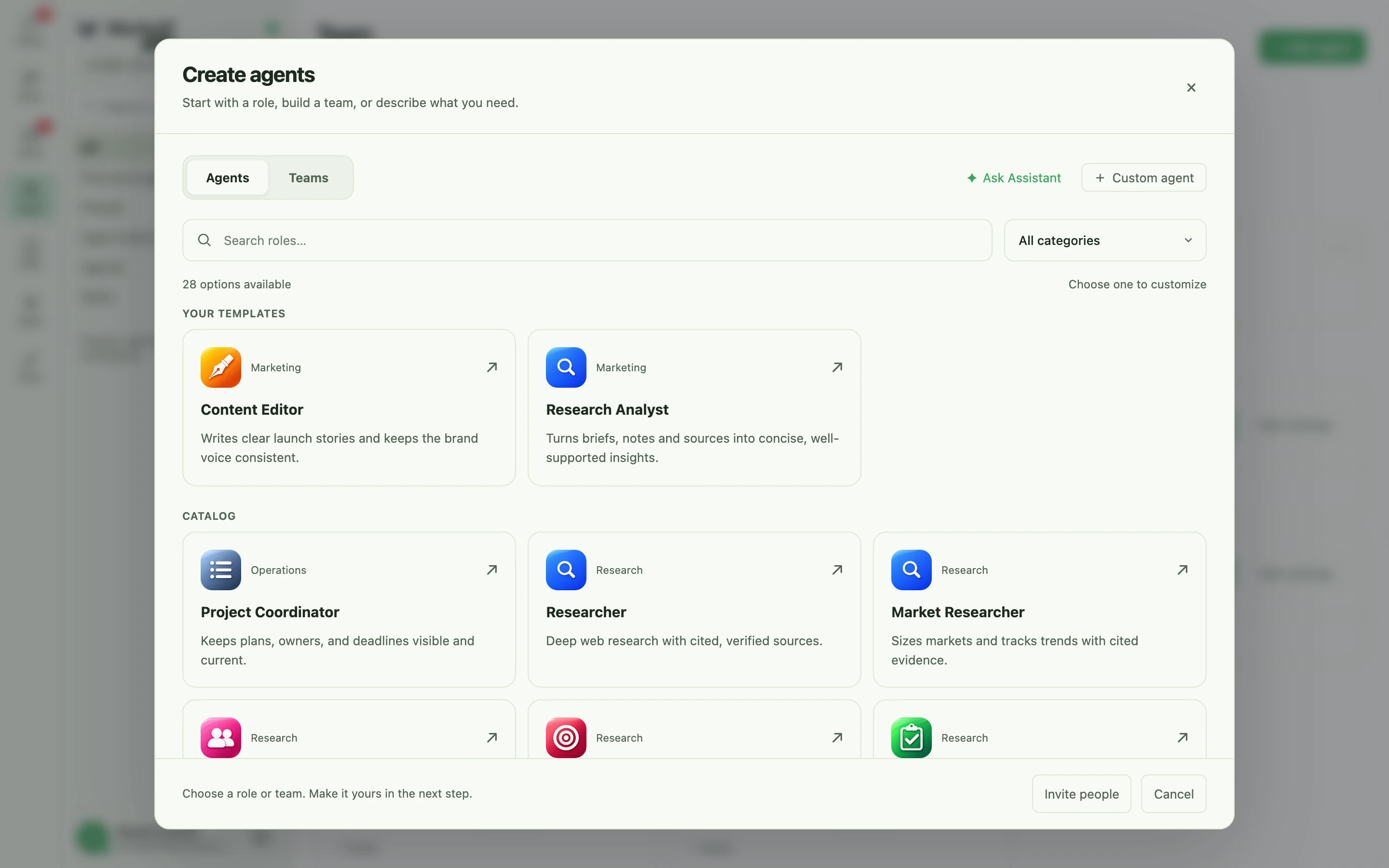Click the sparkle icon beside Ask Assistant

(x=972, y=178)
